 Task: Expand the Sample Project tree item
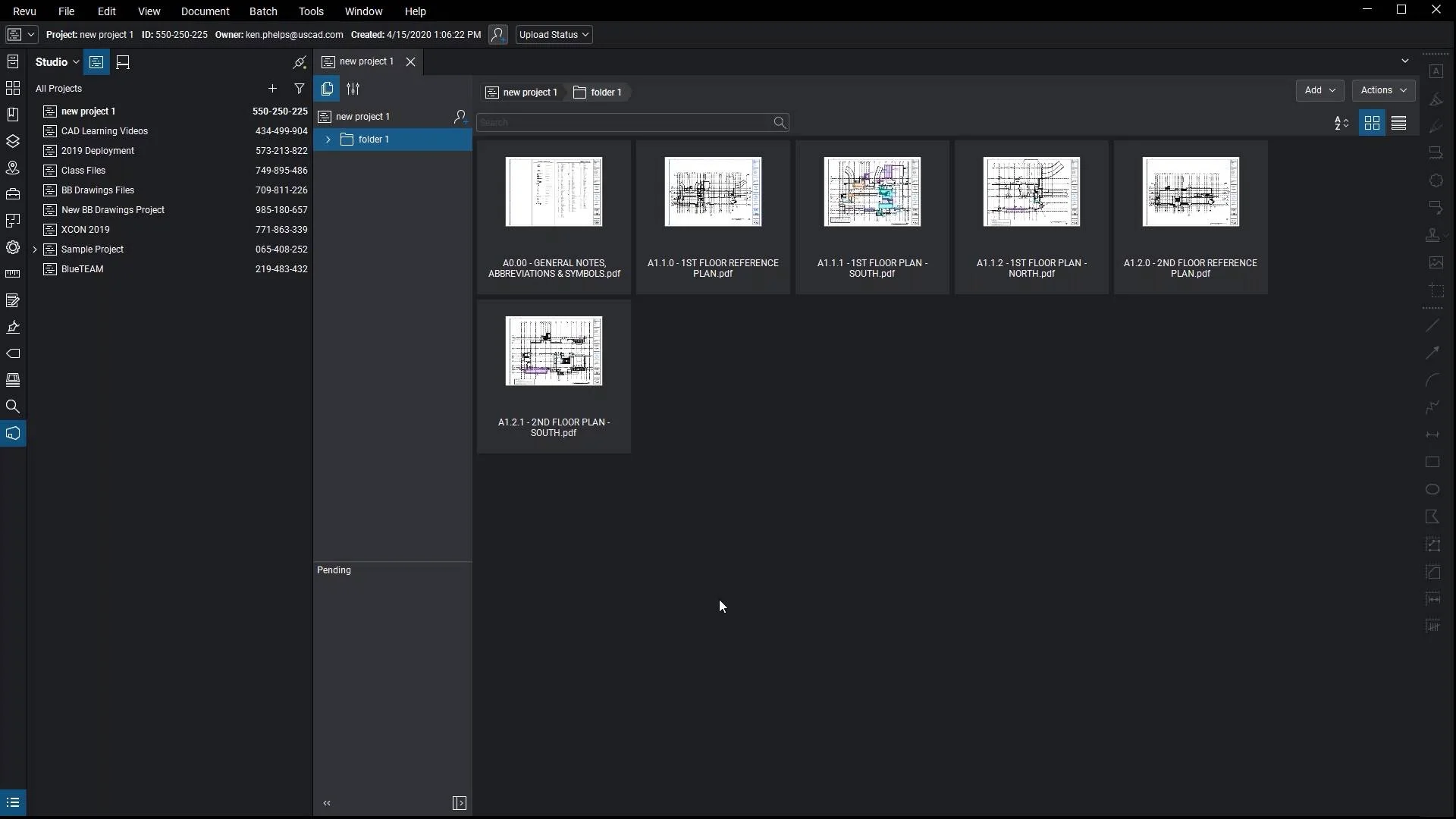click(34, 249)
